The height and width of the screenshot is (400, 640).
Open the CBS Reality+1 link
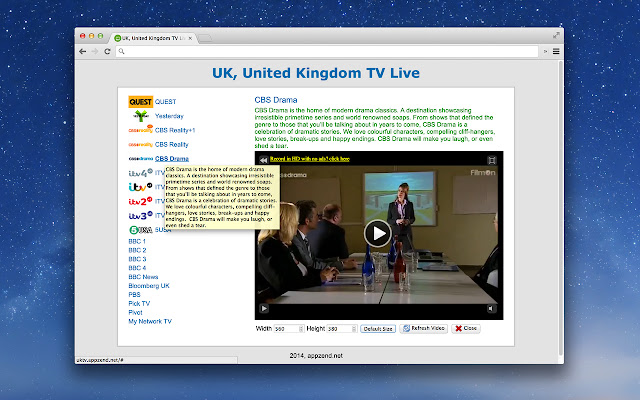(x=175, y=130)
